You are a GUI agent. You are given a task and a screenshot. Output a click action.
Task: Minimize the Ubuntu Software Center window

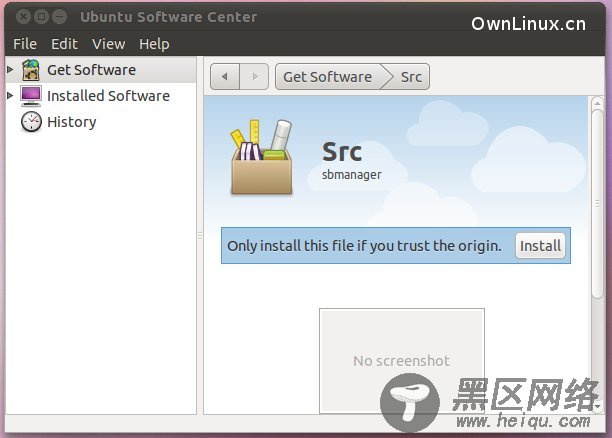[59, 17]
